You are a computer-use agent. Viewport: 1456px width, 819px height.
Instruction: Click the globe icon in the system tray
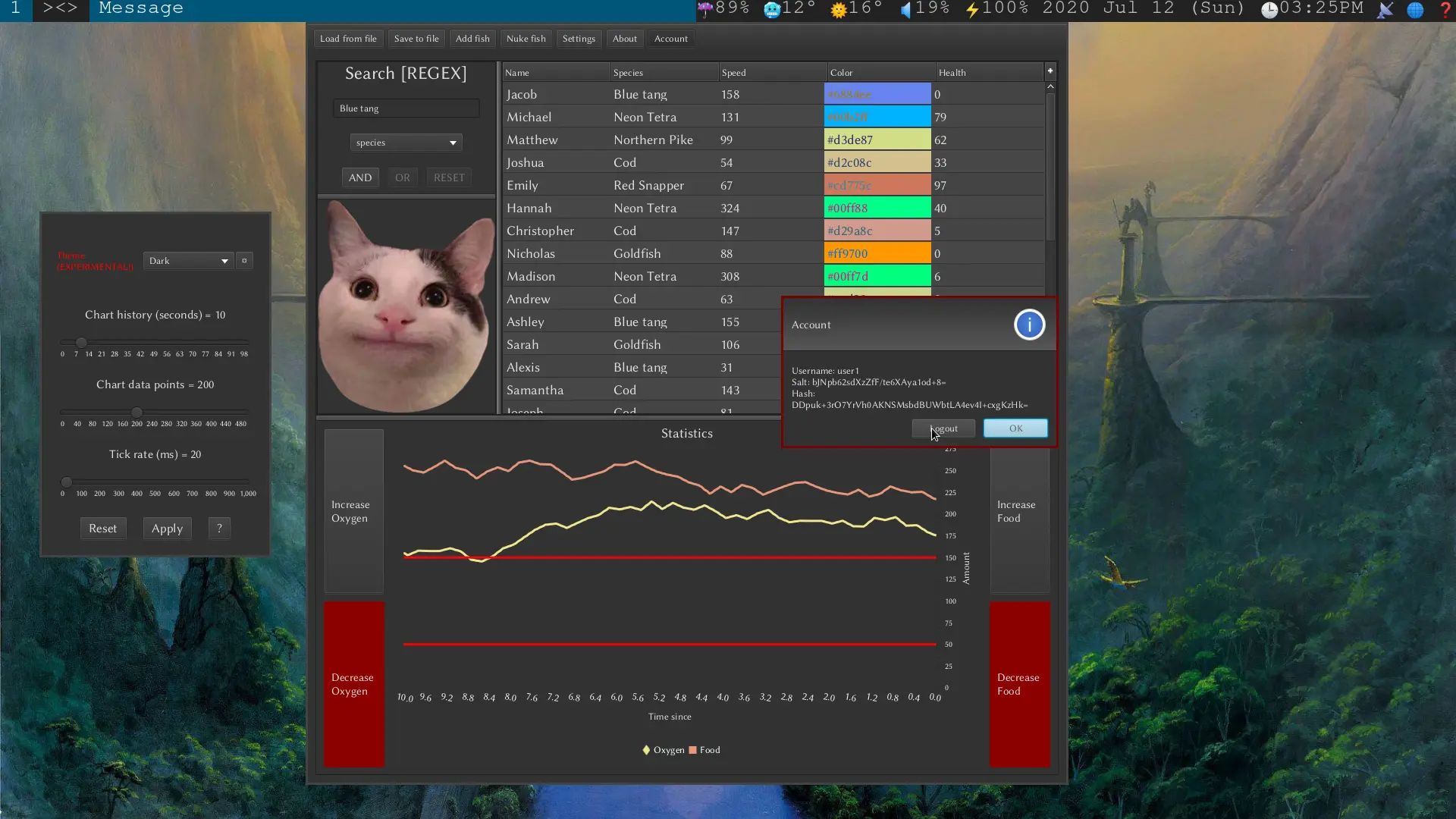(1415, 10)
